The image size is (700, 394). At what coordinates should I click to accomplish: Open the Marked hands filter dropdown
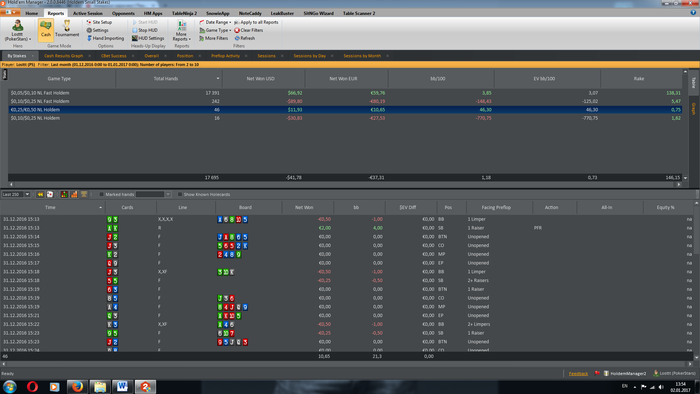tap(168, 194)
